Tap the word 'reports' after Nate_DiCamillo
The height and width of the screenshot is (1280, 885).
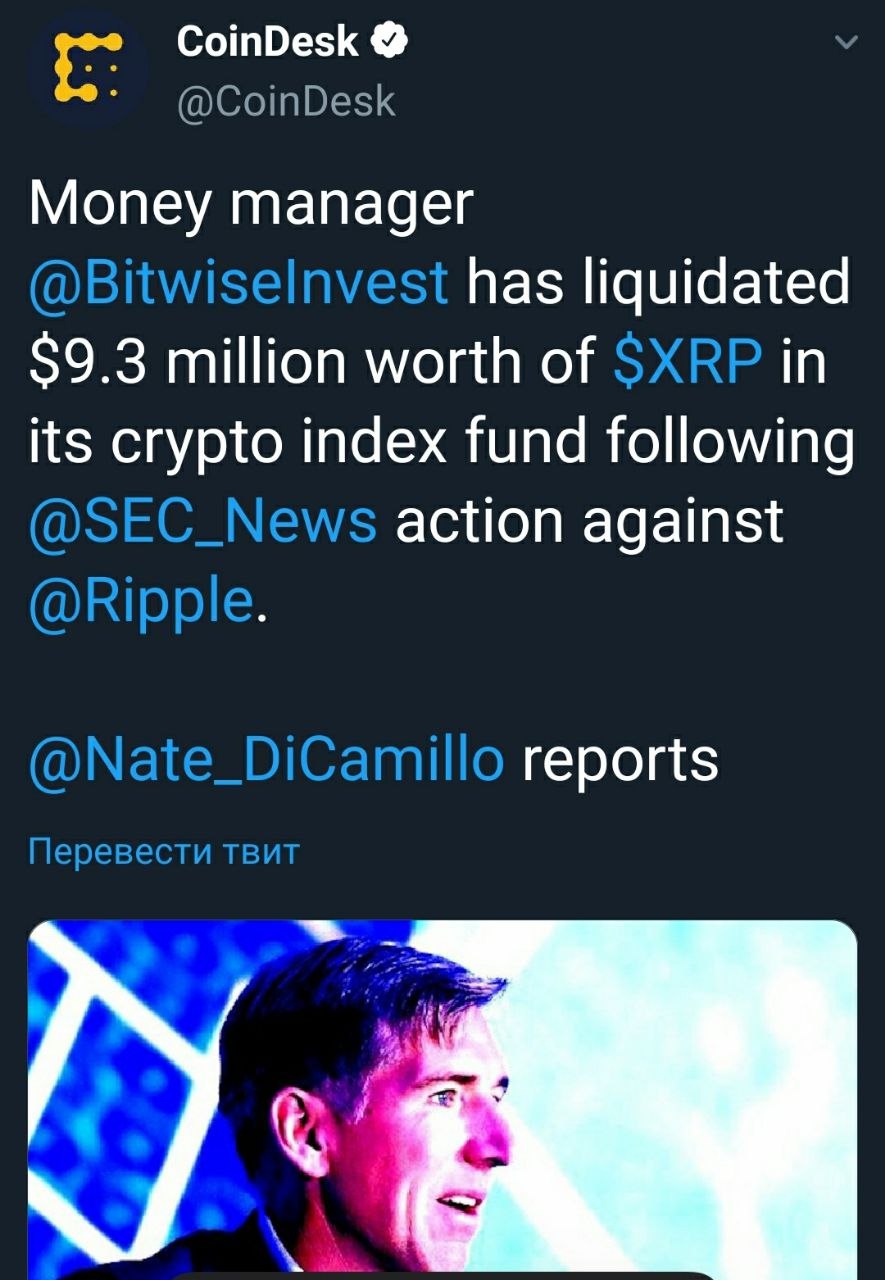pyautogui.click(x=620, y=762)
